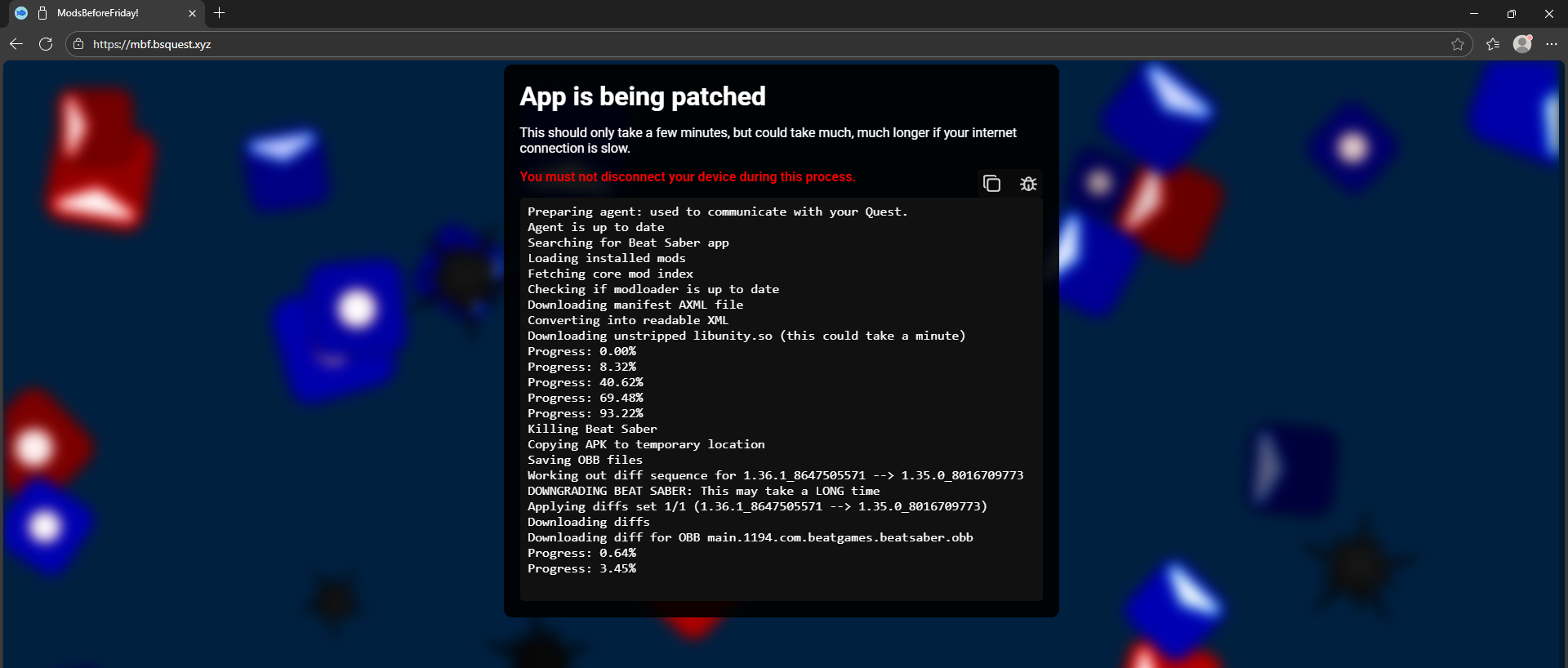View site information lock icon
This screenshot has width=1568, height=668.
pos(78,44)
